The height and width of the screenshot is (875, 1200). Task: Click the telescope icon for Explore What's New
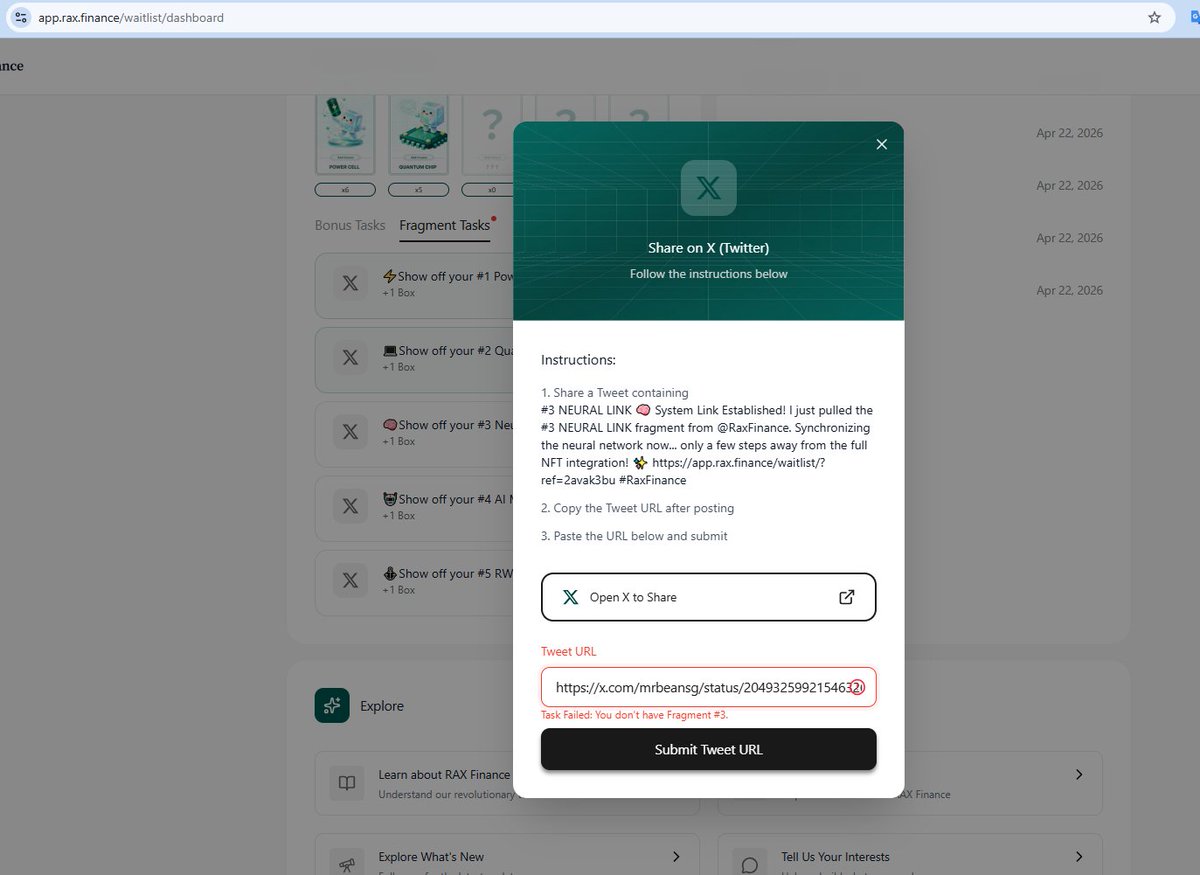point(347,864)
